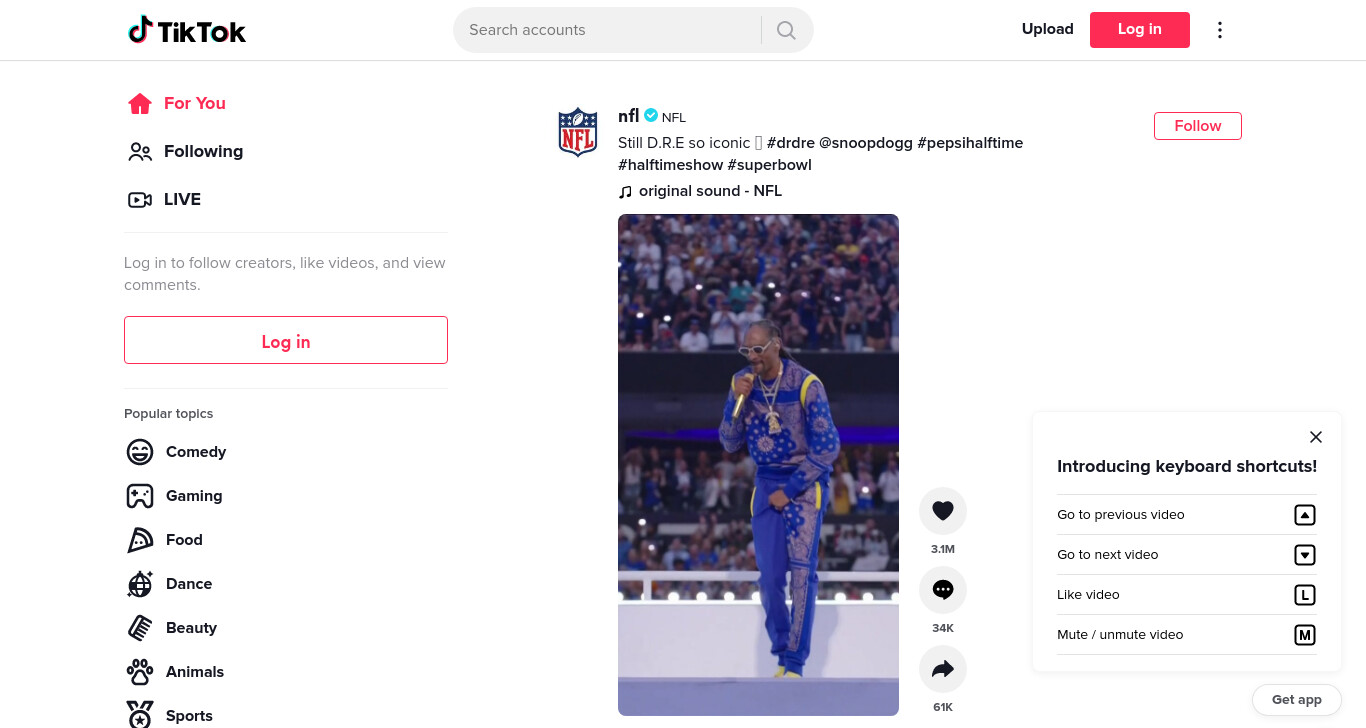The height and width of the screenshot is (728, 1366).
Task: Click the Go to previous video text
Action: (x=1121, y=515)
